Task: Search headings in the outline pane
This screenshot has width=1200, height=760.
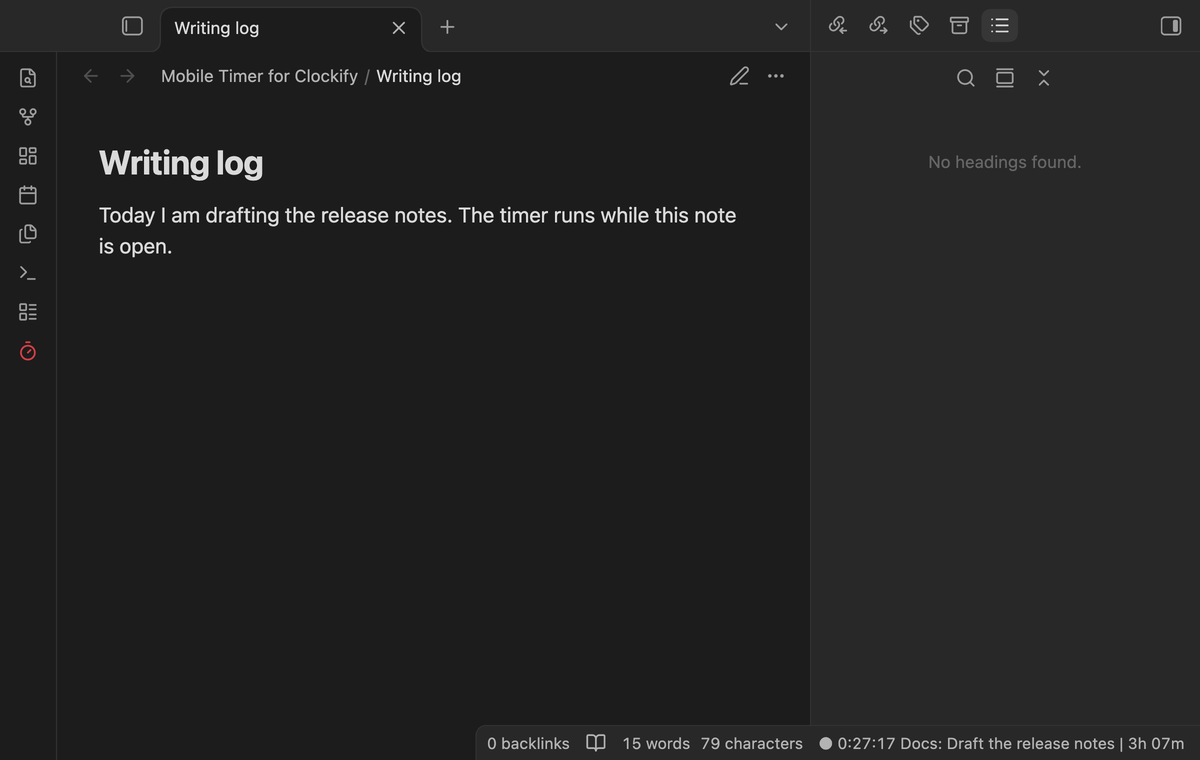Action: click(x=965, y=77)
